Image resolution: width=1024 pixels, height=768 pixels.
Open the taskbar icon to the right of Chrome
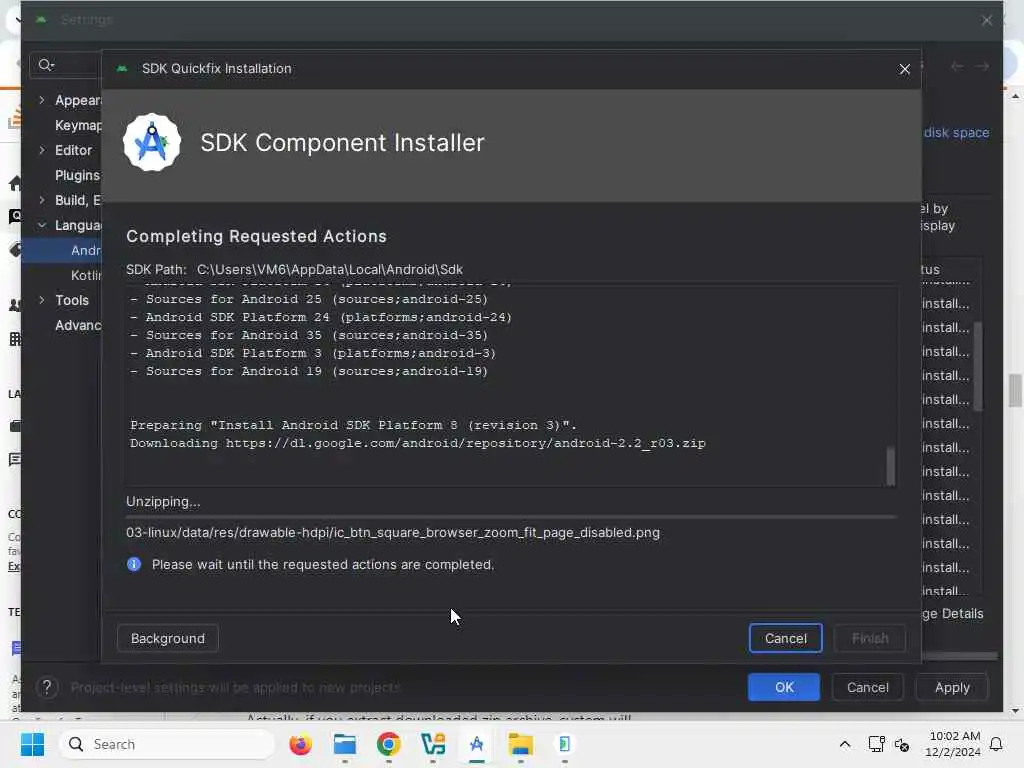[x=432, y=744]
